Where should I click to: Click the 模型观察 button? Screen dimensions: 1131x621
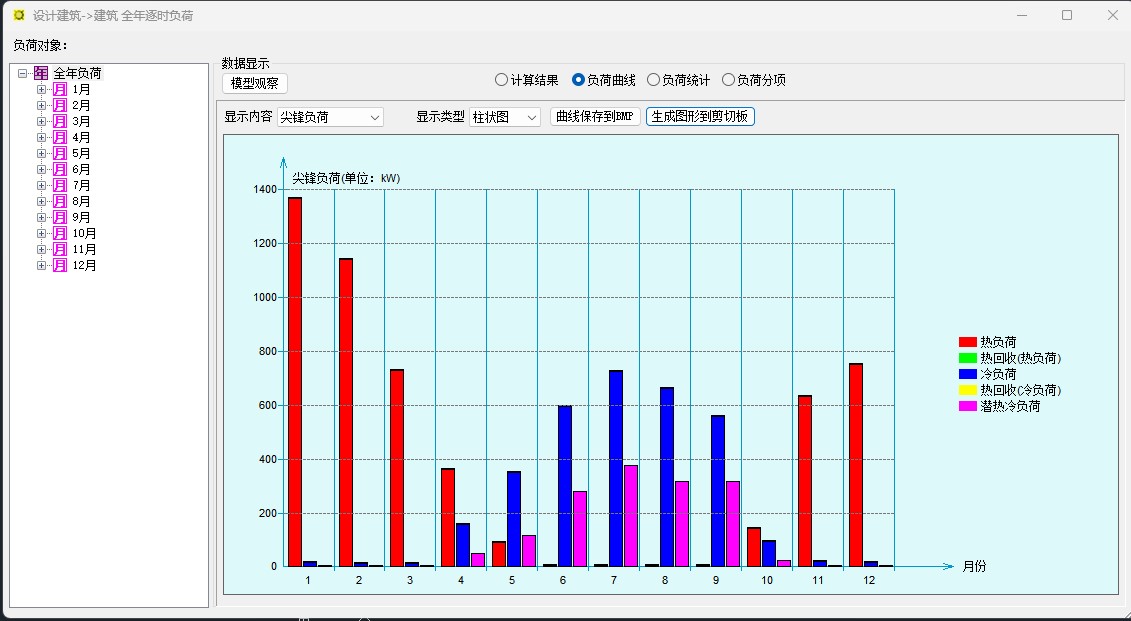click(x=255, y=84)
